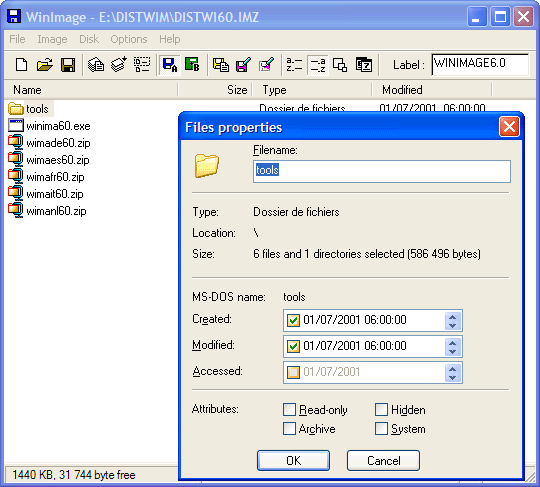
Task: Confirm properties with the OK button
Action: point(293,460)
